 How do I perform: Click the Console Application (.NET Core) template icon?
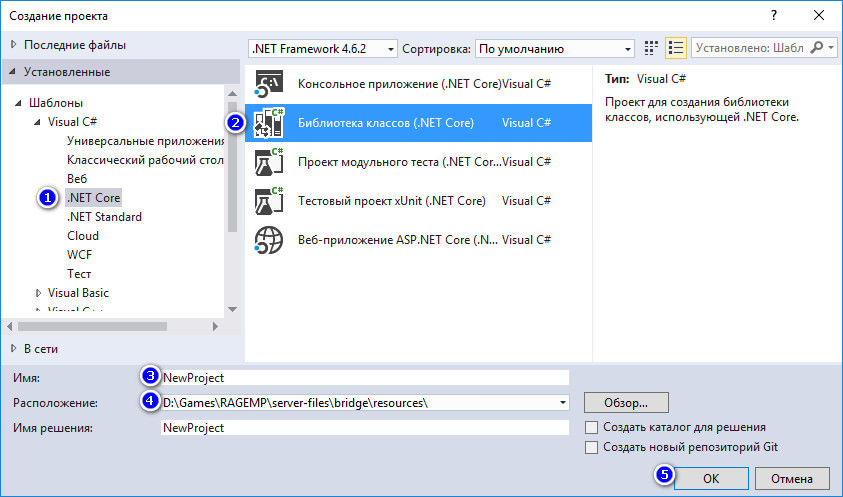click(x=268, y=84)
